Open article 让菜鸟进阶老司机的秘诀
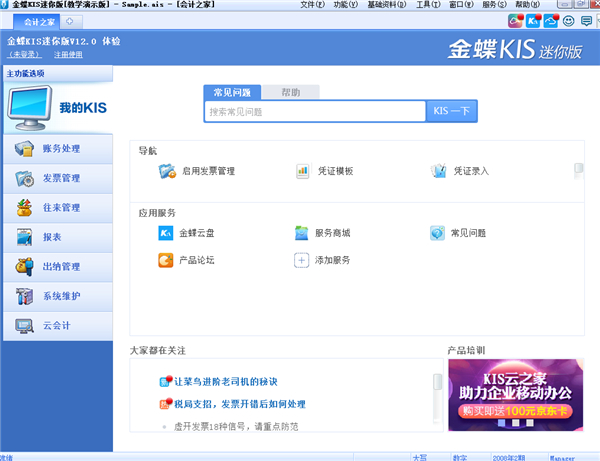Screen dimensions: 600x461 [x=225, y=382]
